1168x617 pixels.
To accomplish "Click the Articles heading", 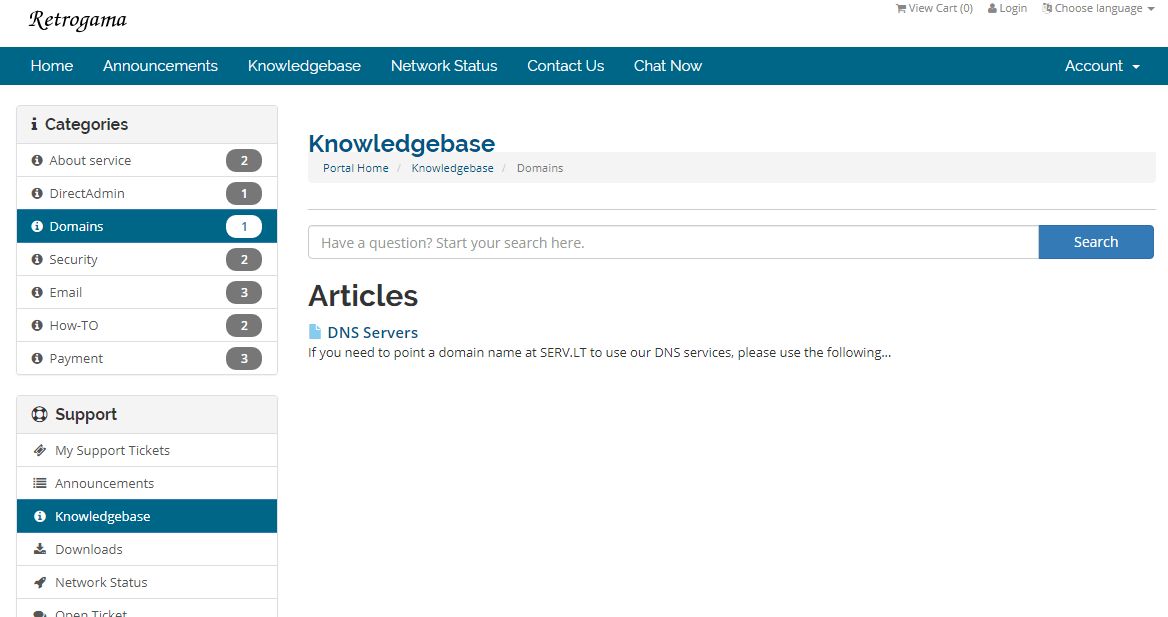I will point(363,296).
